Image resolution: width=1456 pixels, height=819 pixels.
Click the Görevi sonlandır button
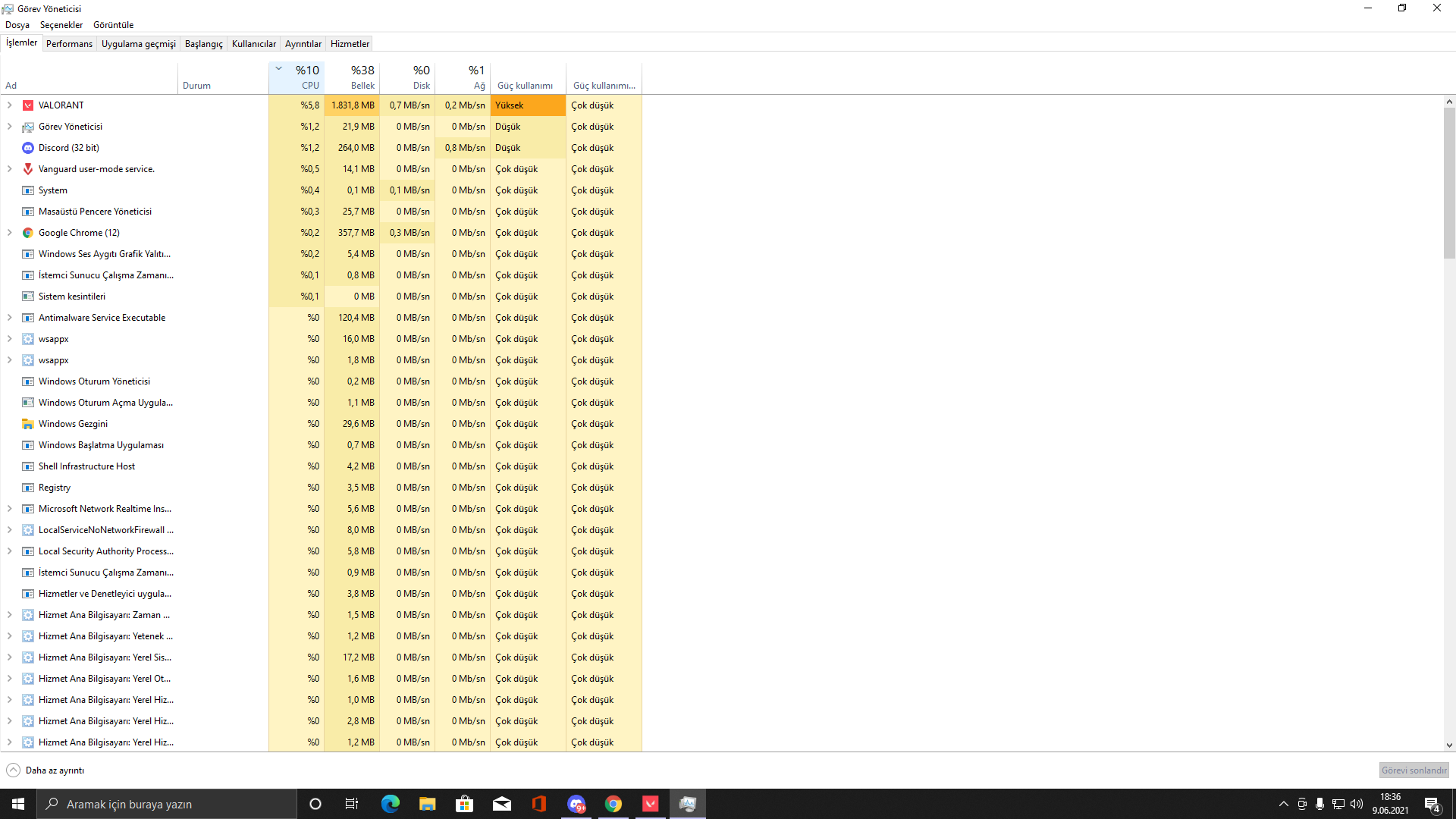point(1414,770)
